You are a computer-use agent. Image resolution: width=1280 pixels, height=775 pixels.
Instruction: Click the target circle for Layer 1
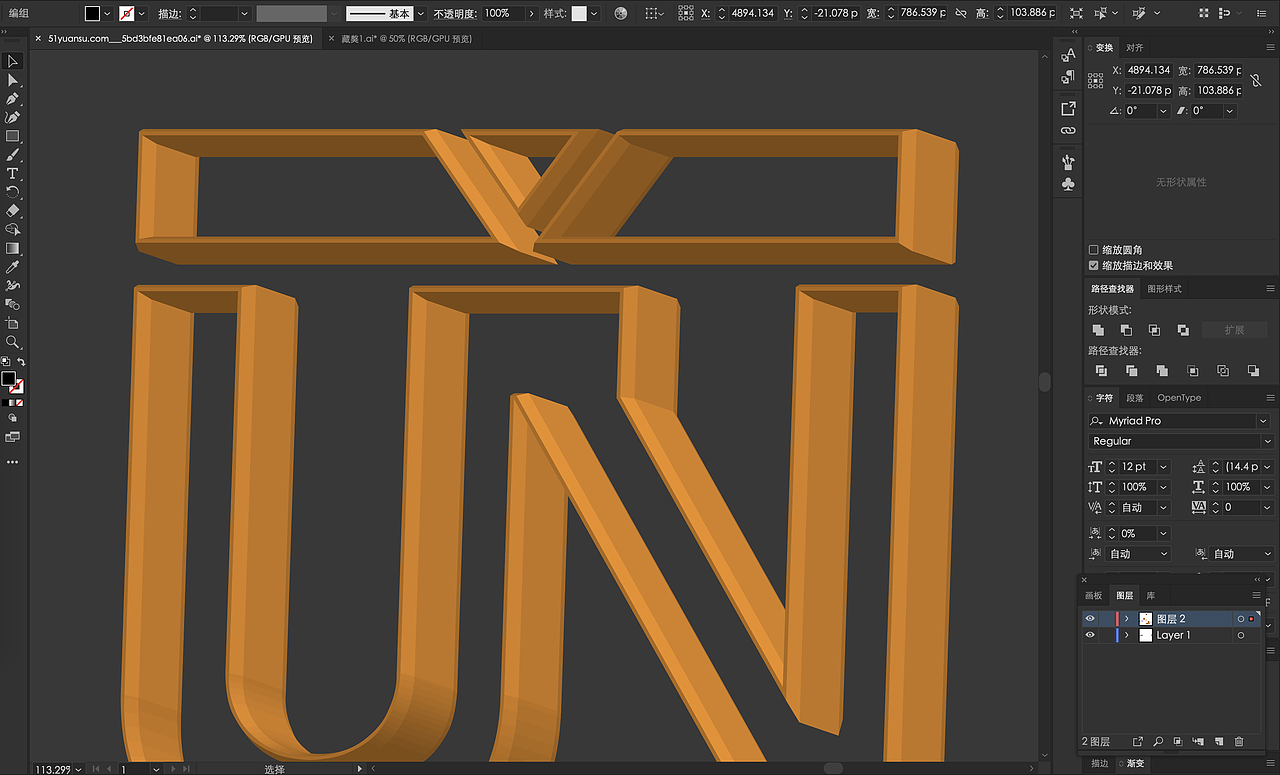click(1241, 635)
